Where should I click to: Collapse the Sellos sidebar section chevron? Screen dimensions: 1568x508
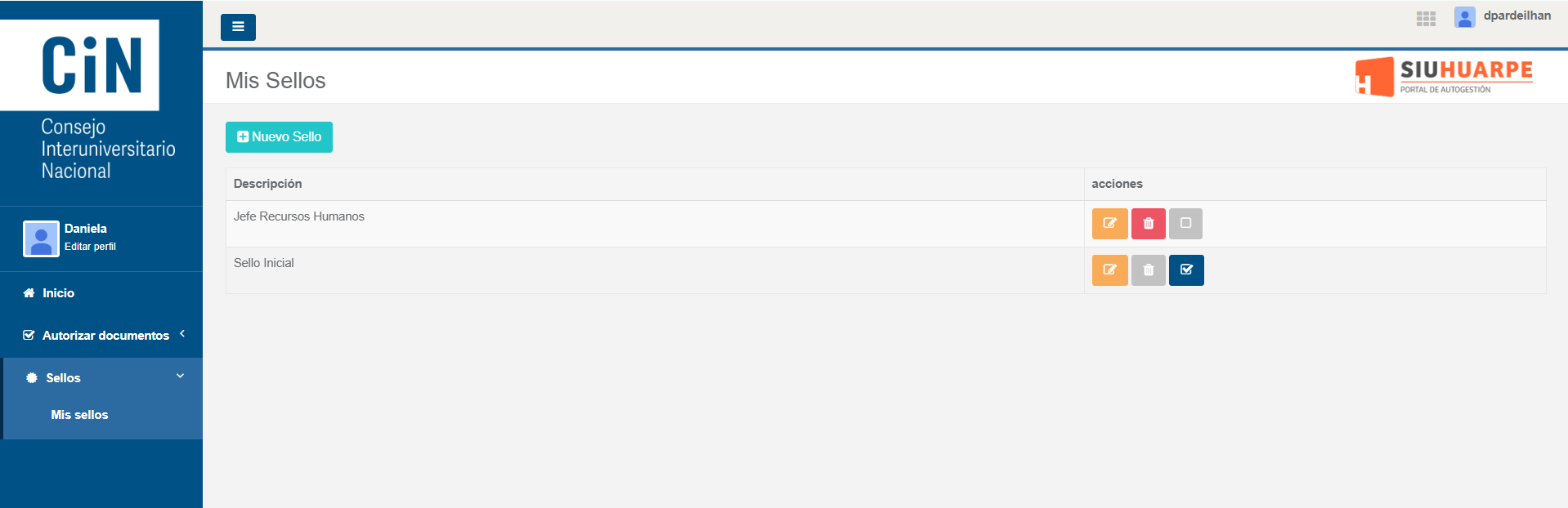click(x=180, y=377)
